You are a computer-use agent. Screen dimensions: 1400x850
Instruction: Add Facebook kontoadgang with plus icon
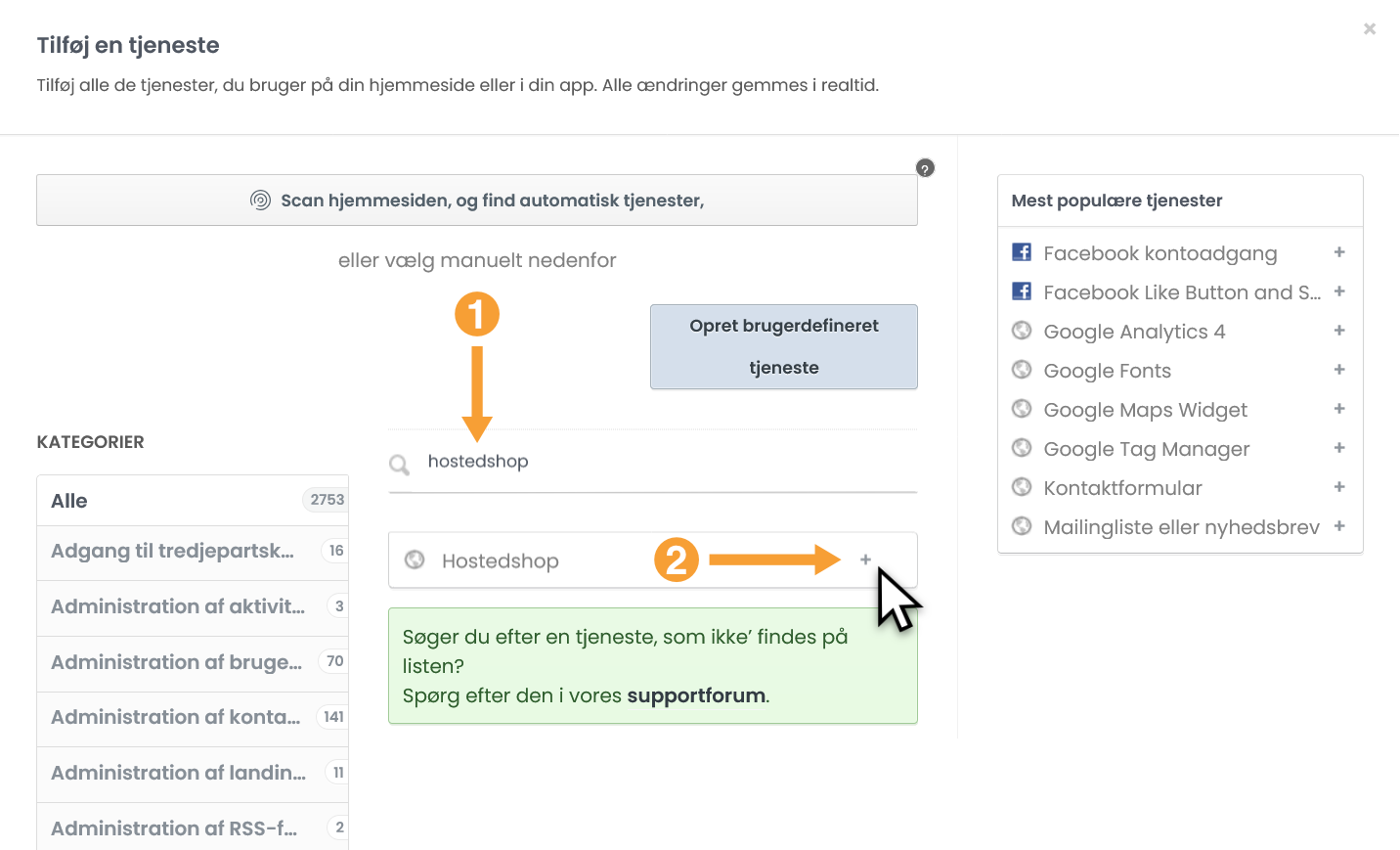1339,252
